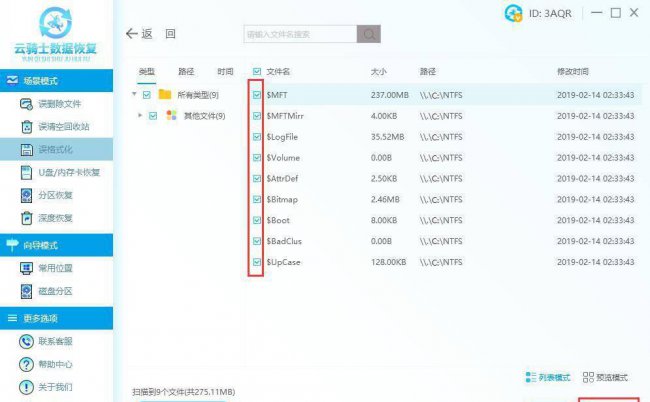Screen dimensions: 650x402
Task: Toggle the $LogFile checkbox
Action: click(x=257, y=137)
